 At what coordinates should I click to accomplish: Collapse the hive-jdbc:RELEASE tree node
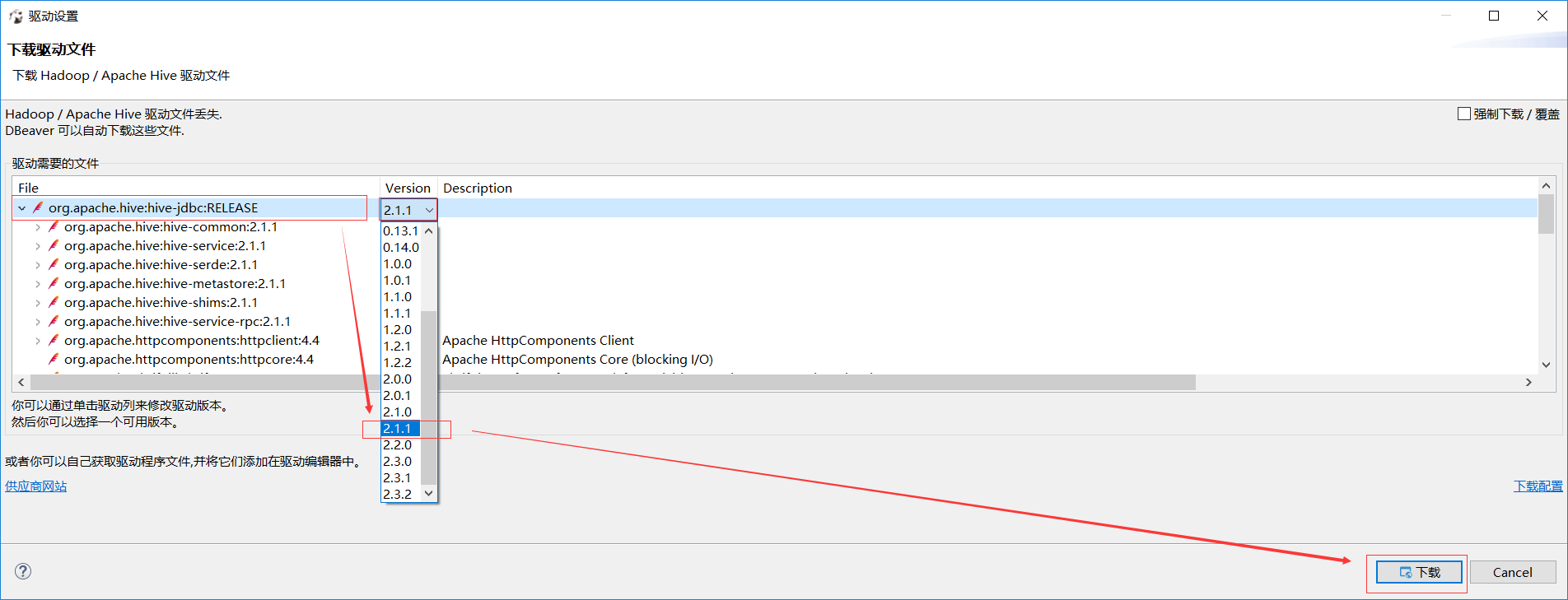pyautogui.click(x=22, y=208)
